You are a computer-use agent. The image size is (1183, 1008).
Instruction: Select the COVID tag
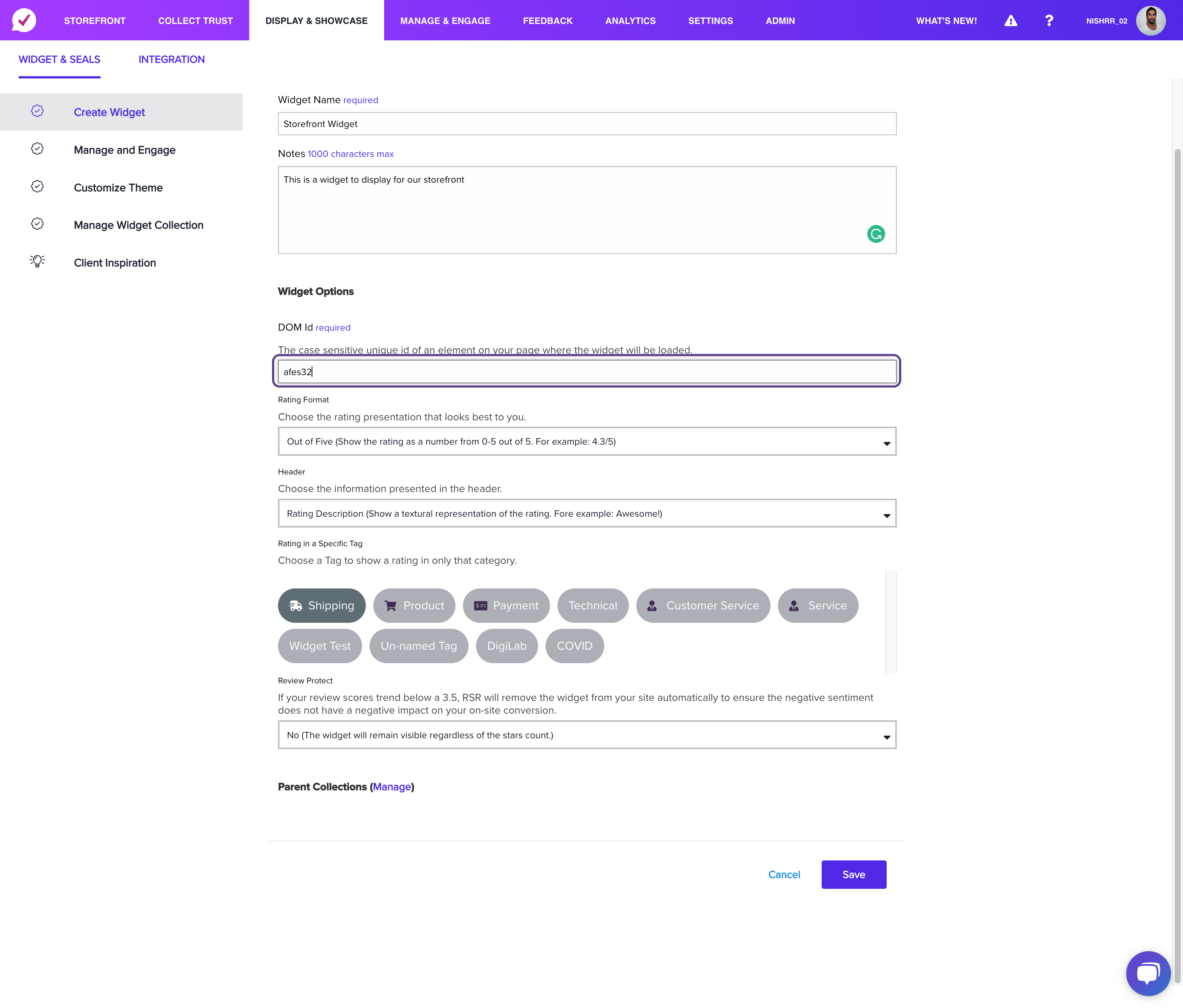click(x=574, y=646)
